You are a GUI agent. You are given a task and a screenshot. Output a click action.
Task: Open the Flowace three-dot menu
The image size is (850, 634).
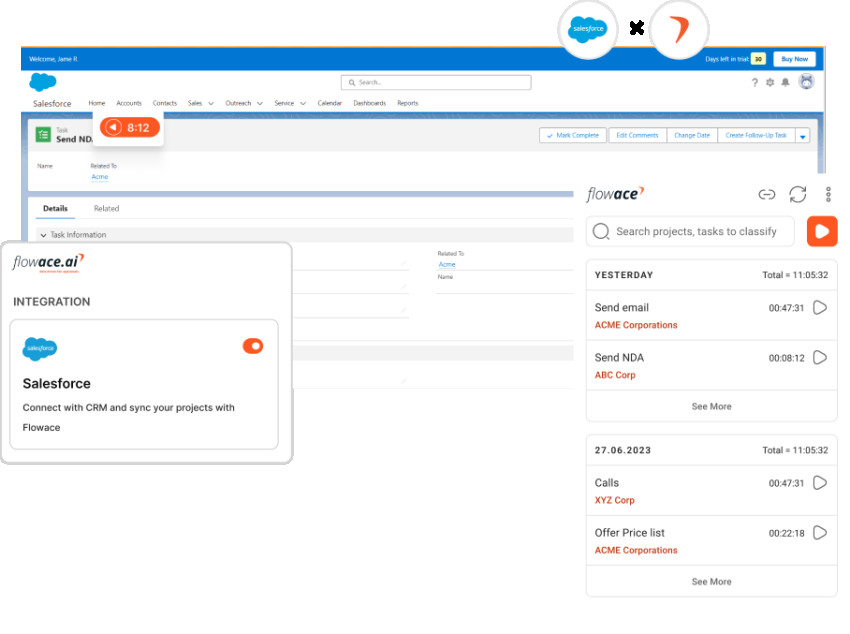click(x=828, y=194)
